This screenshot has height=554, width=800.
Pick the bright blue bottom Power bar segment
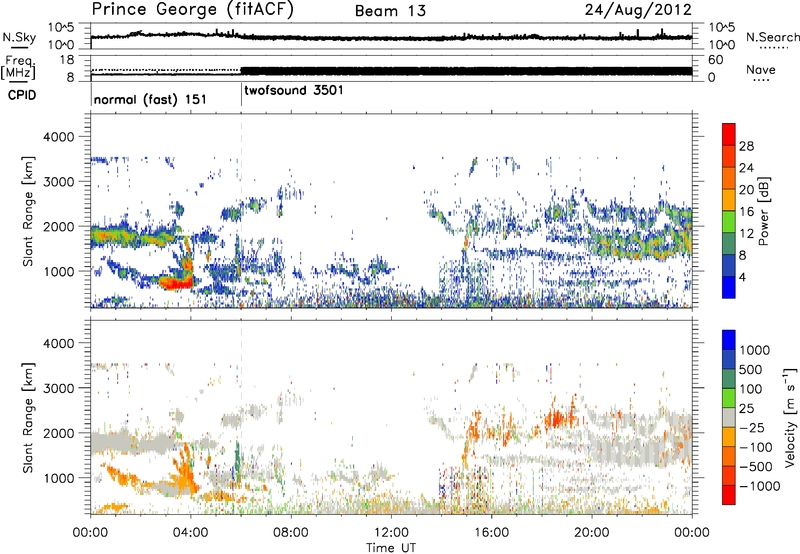[729, 288]
